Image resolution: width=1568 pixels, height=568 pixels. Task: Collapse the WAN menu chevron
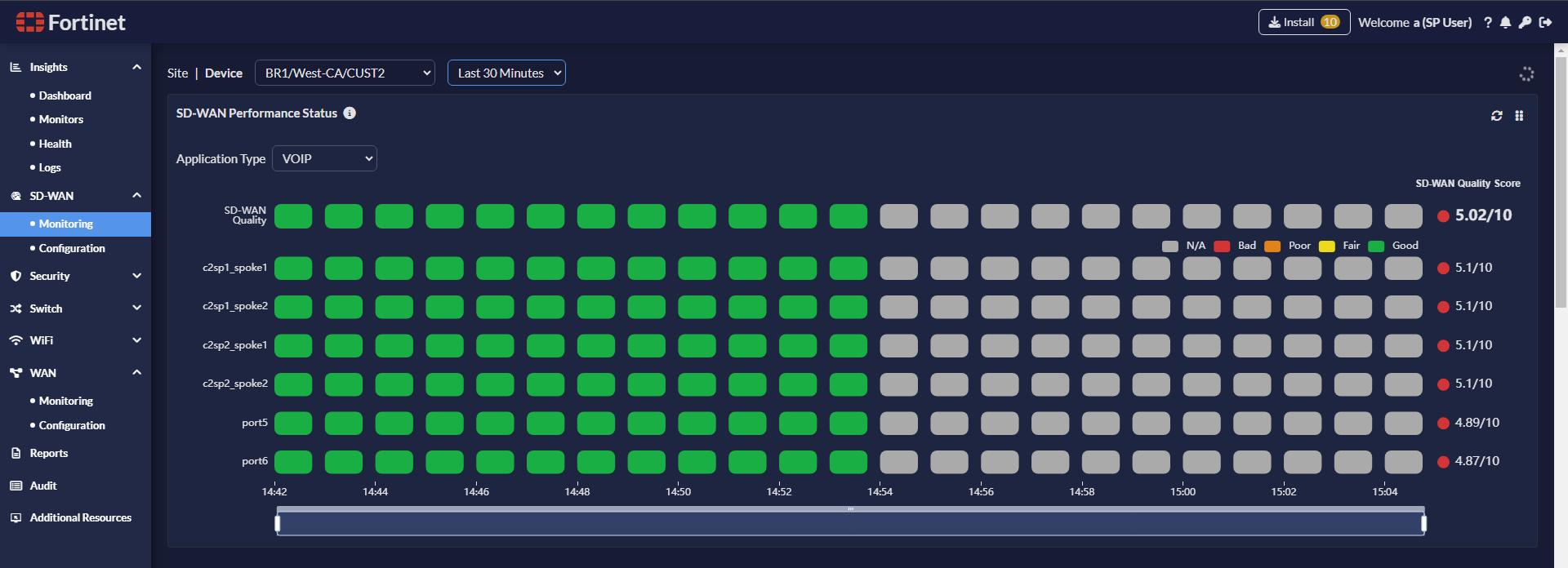[136, 372]
